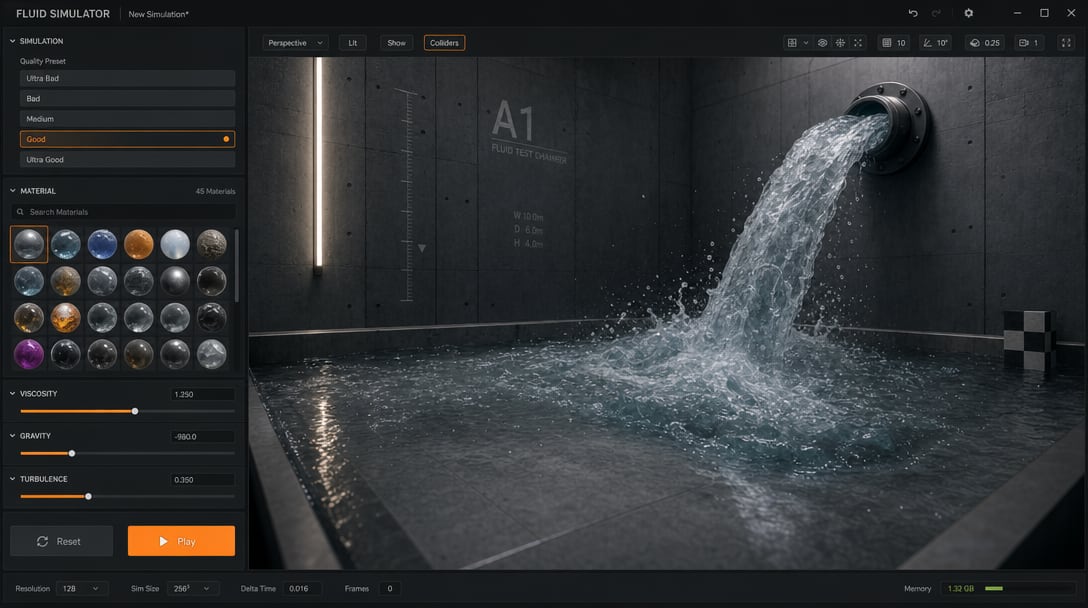Click the gravity slider handle
The image size is (1088, 608).
pyautogui.click(x=71, y=453)
